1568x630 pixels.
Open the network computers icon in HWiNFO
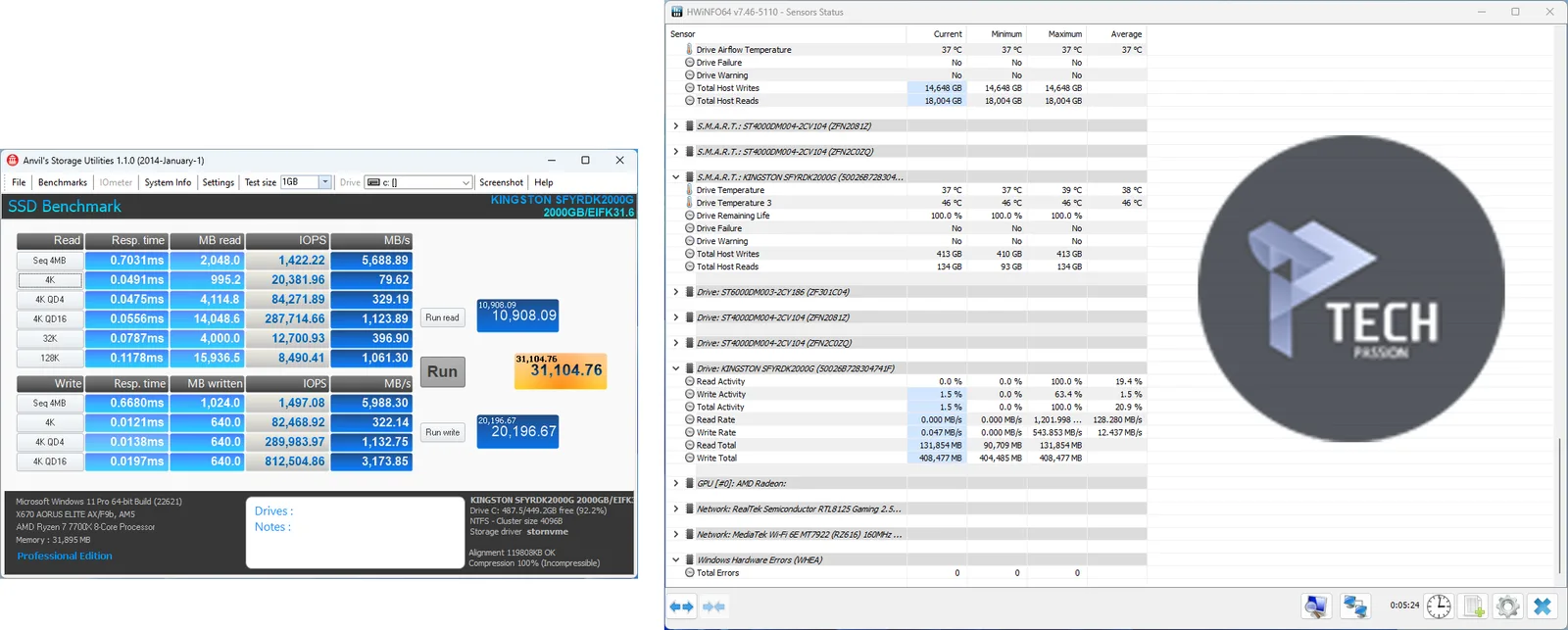click(x=1355, y=606)
